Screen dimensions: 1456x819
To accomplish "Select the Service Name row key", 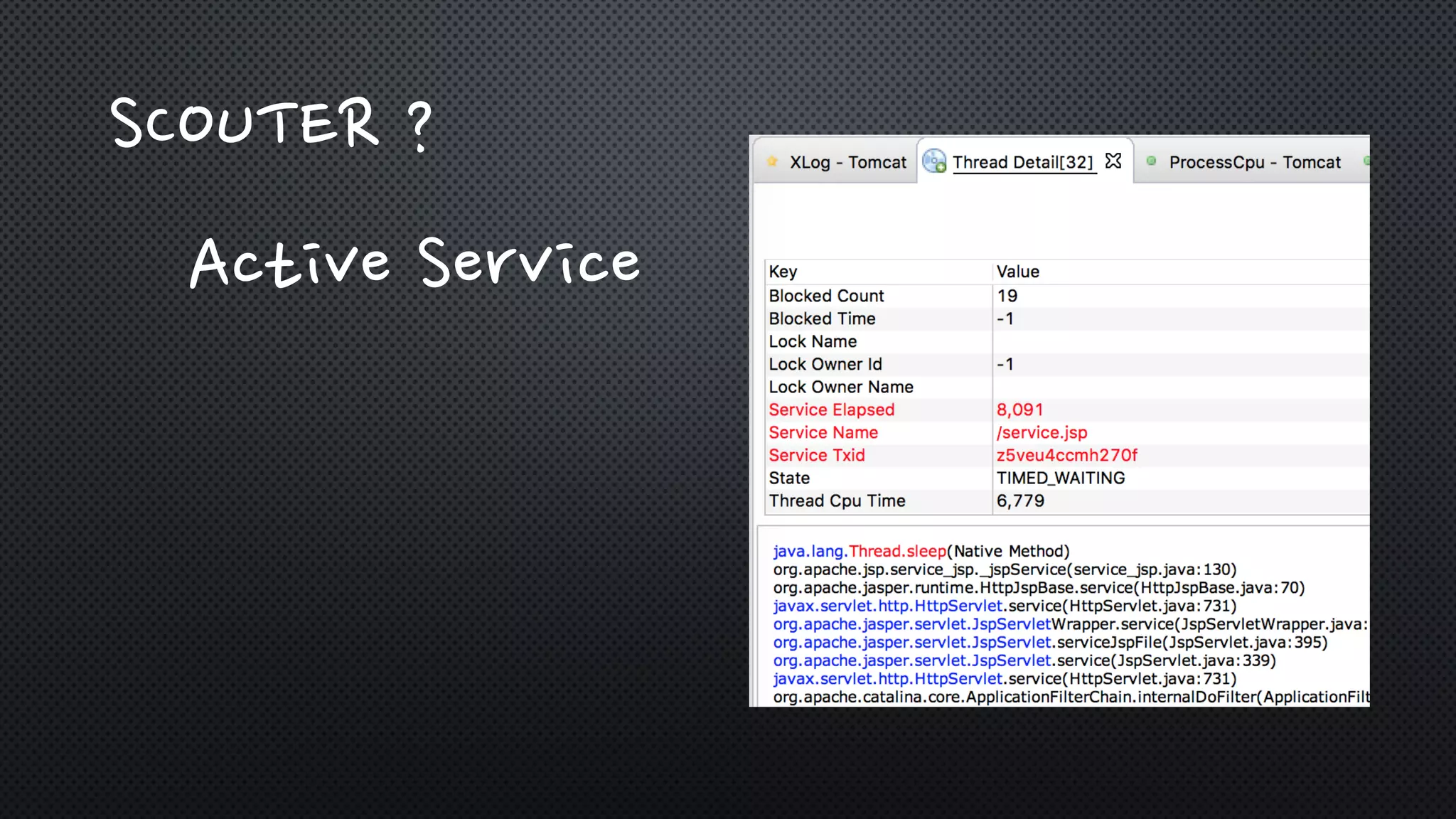I will pyautogui.click(x=823, y=432).
